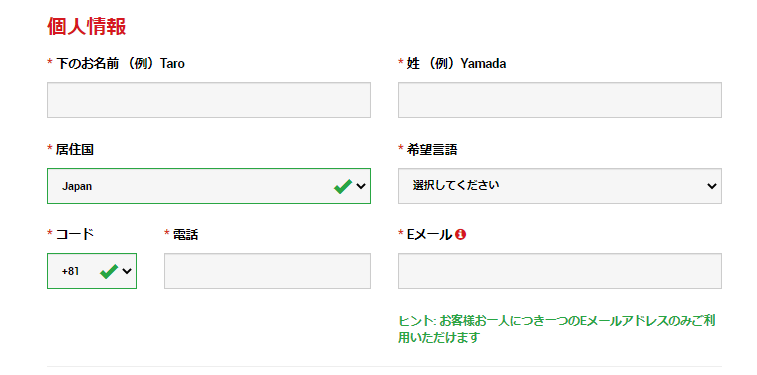The height and width of the screenshot is (375, 757).
Task: Click the chevron arrow of コード dropdown
Action: click(127, 271)
